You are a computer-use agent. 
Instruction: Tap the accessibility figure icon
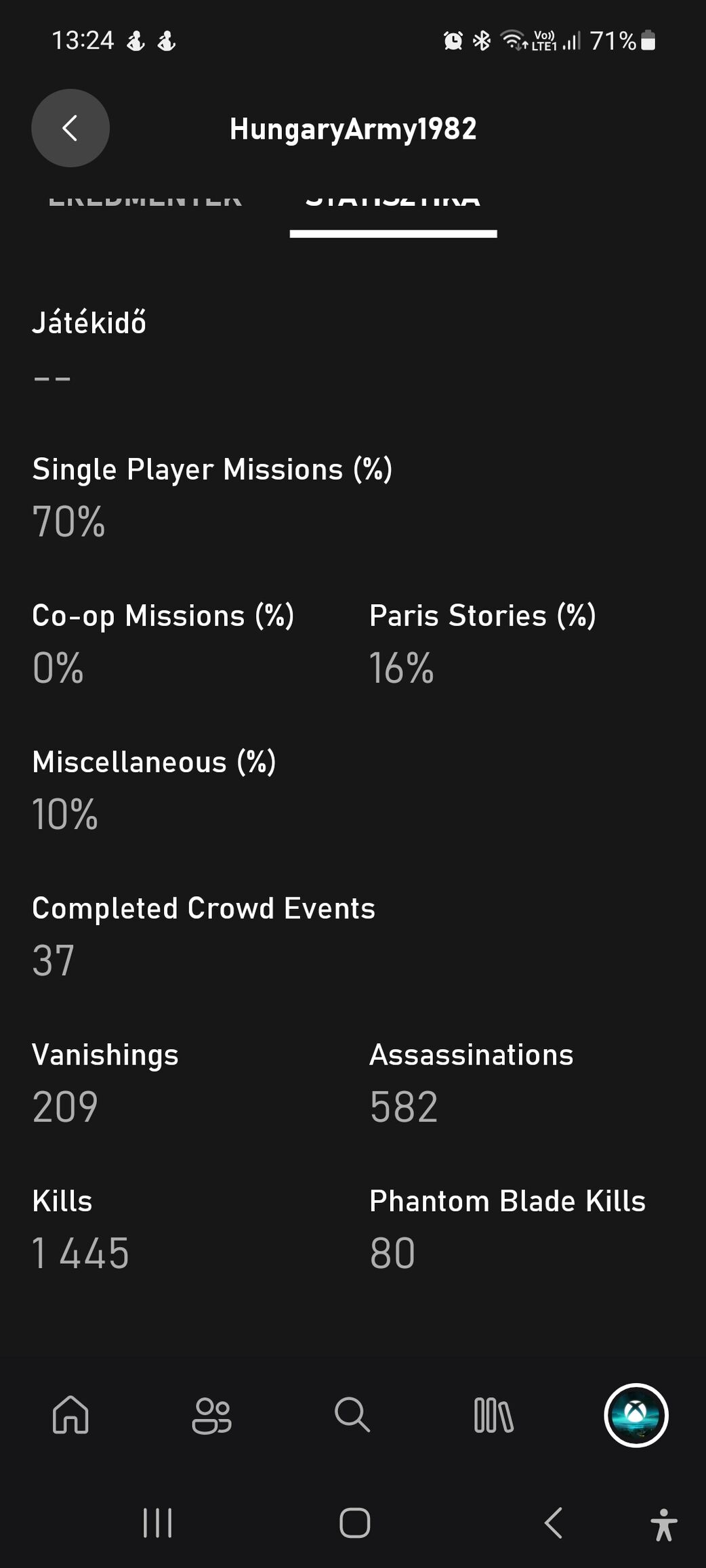(x=663, y=1525)
